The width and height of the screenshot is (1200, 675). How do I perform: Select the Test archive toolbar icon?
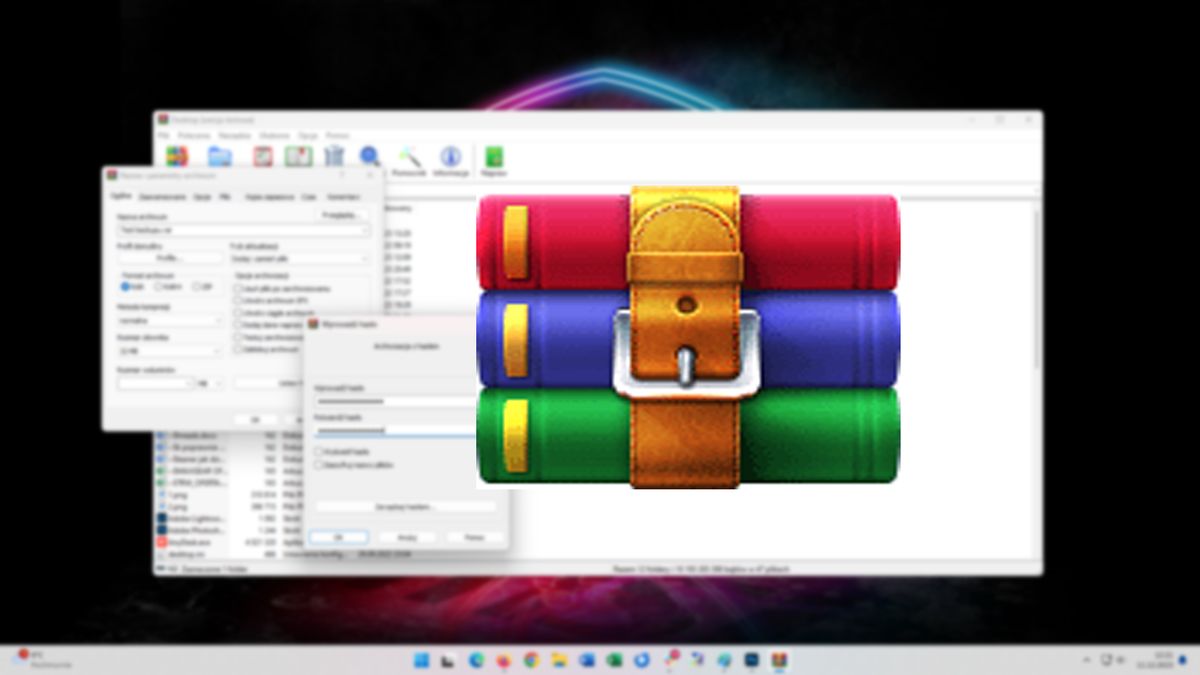pos(264,157)
